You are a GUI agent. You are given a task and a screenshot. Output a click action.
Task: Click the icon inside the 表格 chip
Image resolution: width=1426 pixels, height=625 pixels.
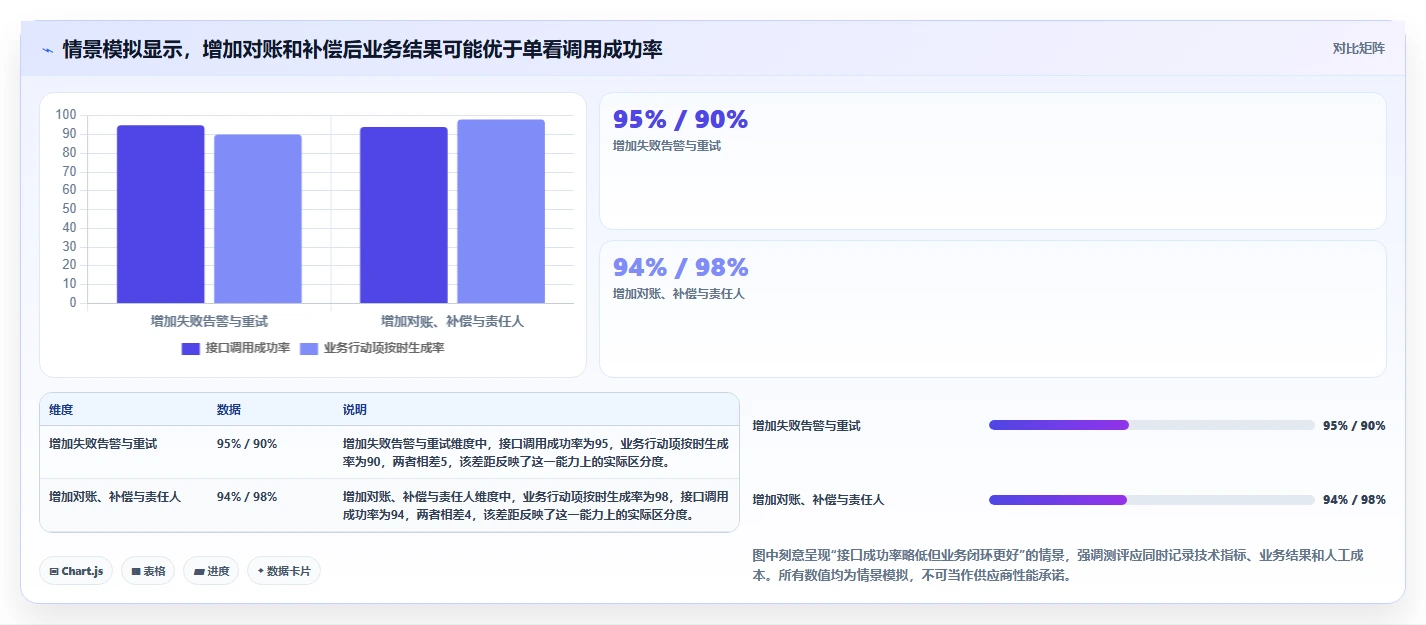(136, 572)
